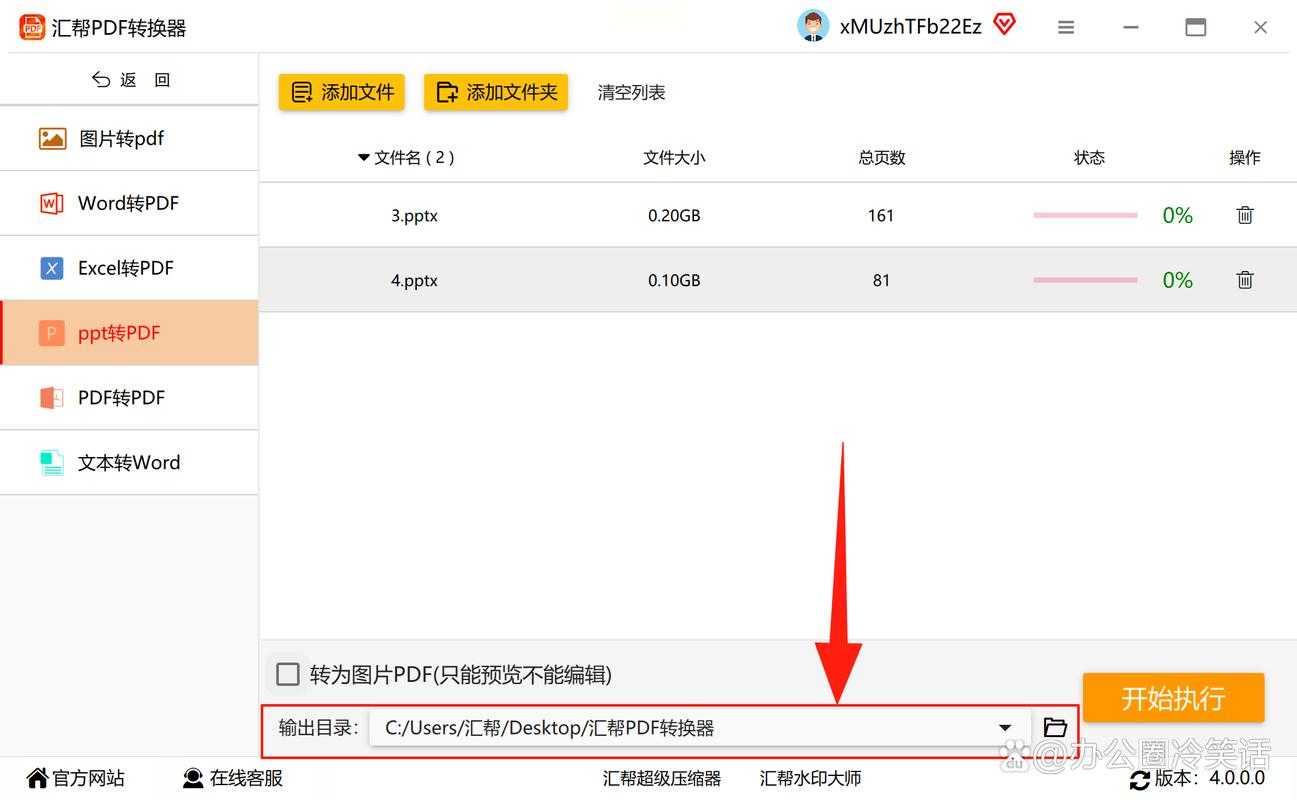The height and width of the screenshot is (800, 1297).
Task: Clear the file list via 清空列表
Action: coord(630,92)
